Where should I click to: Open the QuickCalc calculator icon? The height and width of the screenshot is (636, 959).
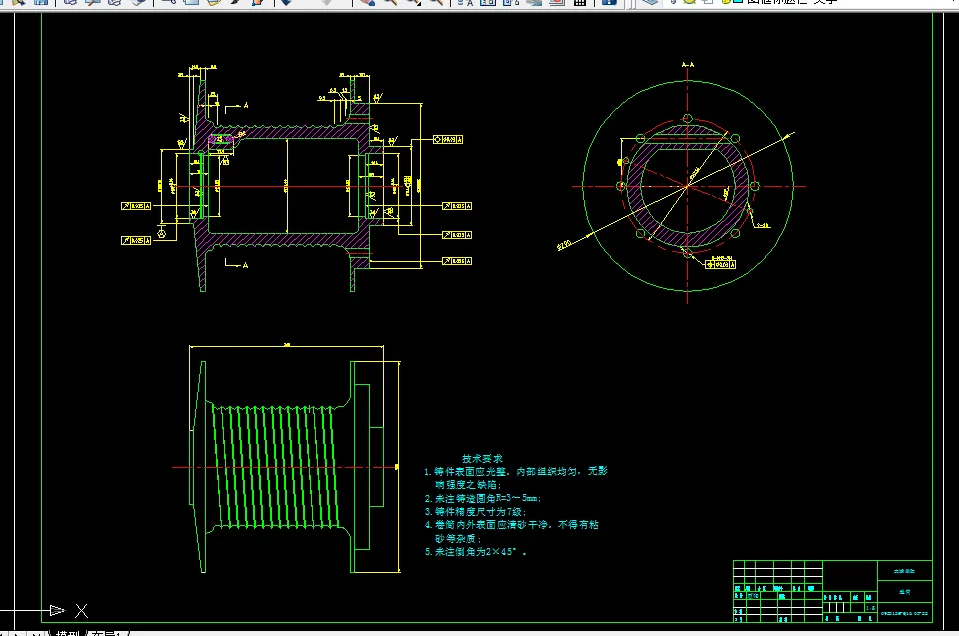[x=582, y=2]
